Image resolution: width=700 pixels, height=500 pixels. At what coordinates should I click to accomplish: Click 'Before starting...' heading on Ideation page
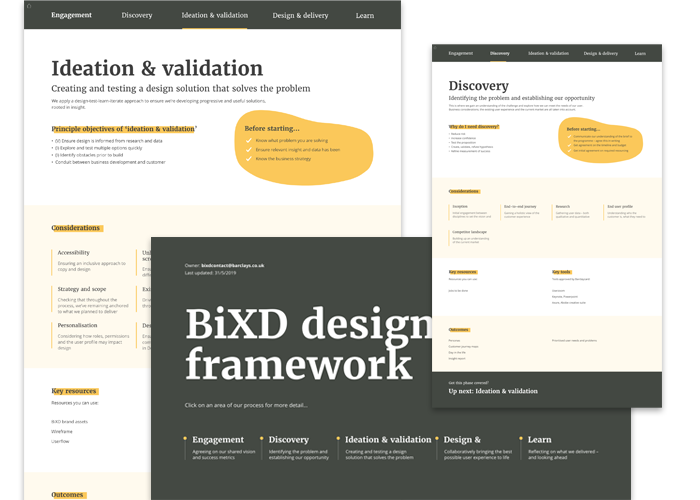click(272, 129)
